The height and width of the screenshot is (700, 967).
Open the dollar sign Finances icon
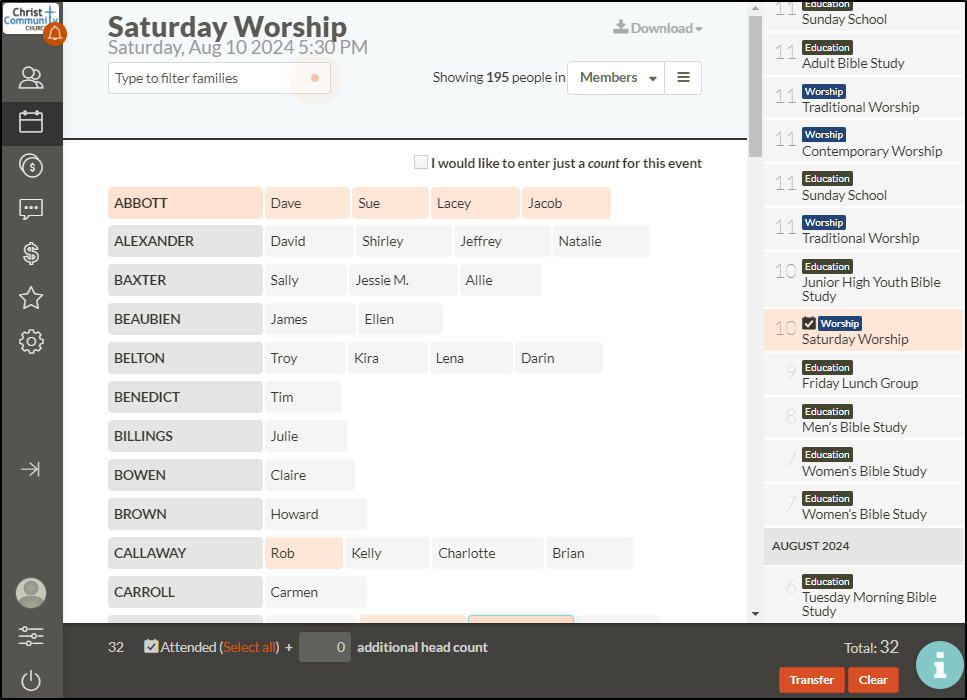click(31, 253)
